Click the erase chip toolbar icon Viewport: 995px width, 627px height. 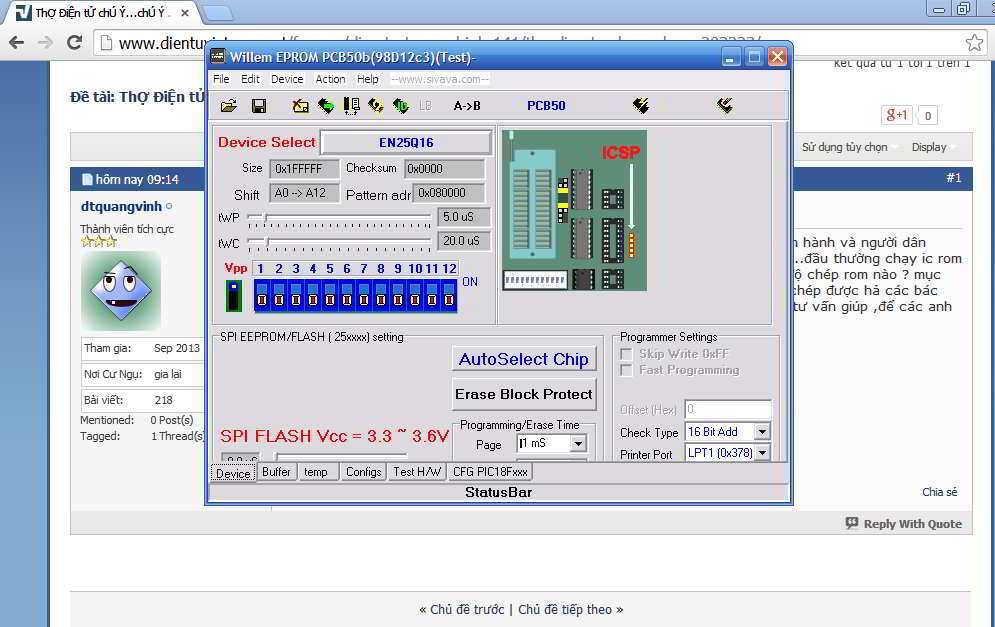(301, 106)
